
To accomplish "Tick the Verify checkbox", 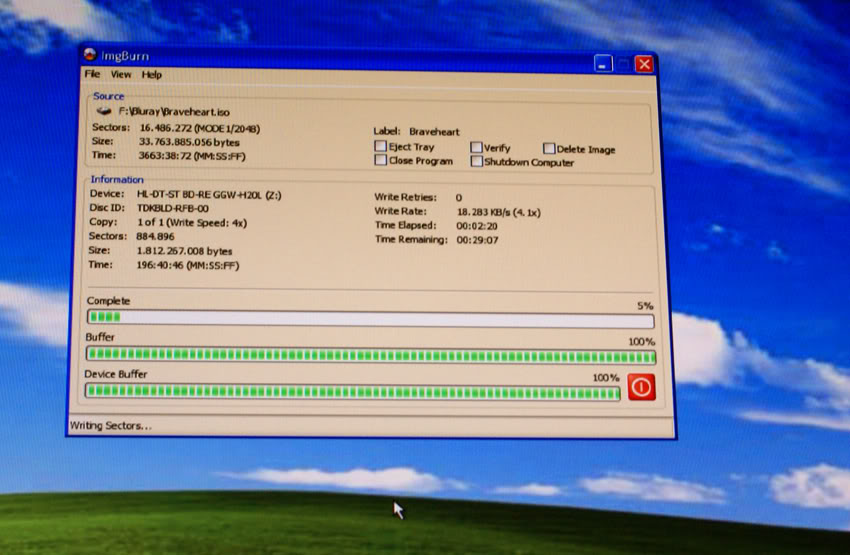I will (477, 148).
